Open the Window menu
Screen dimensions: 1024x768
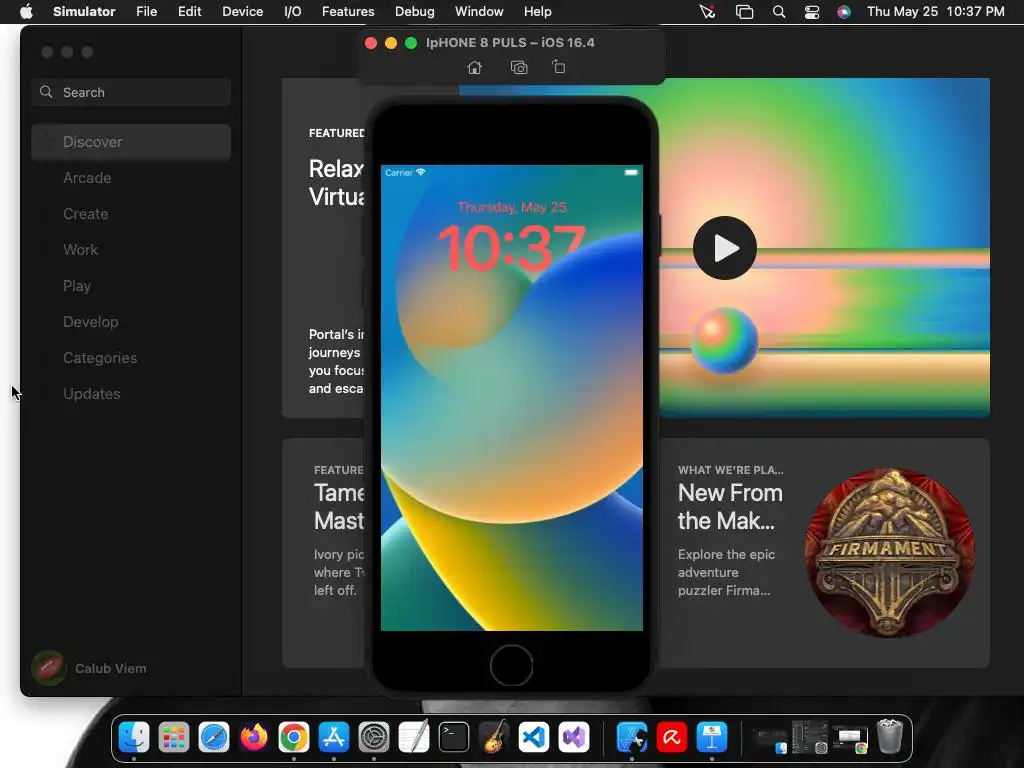479,11
